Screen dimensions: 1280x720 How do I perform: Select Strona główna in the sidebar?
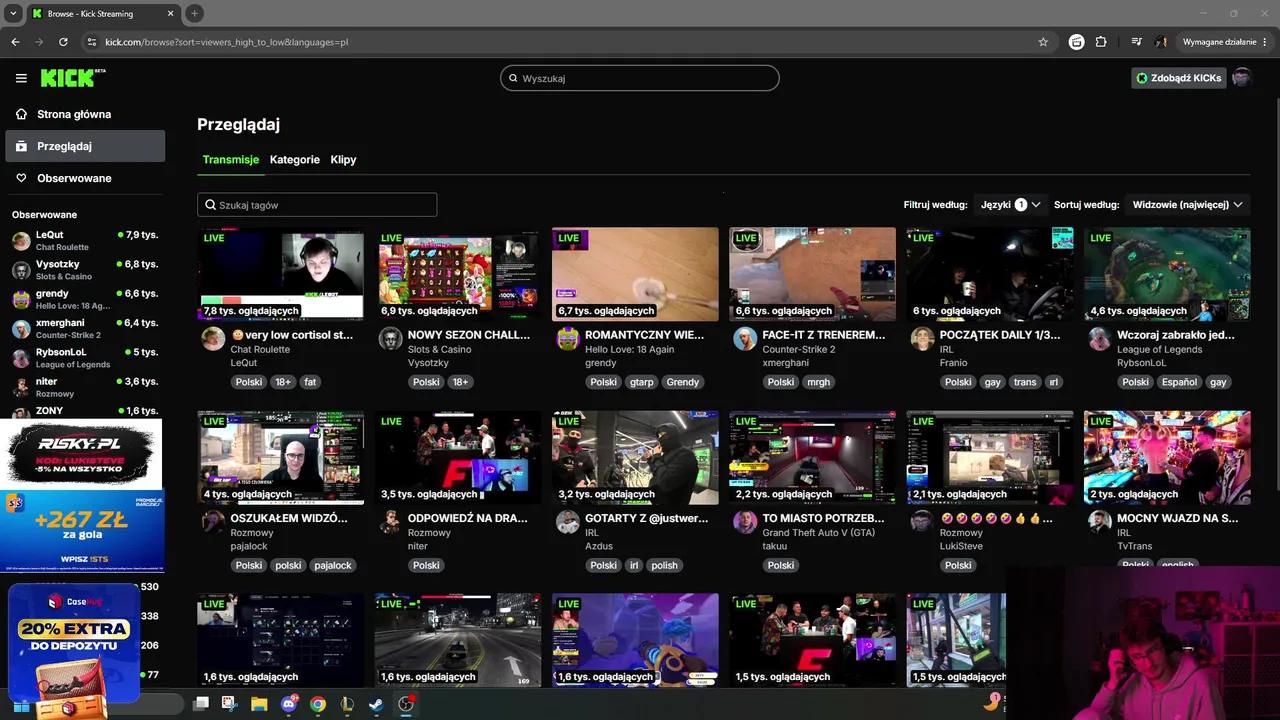[x=85, y=114]
